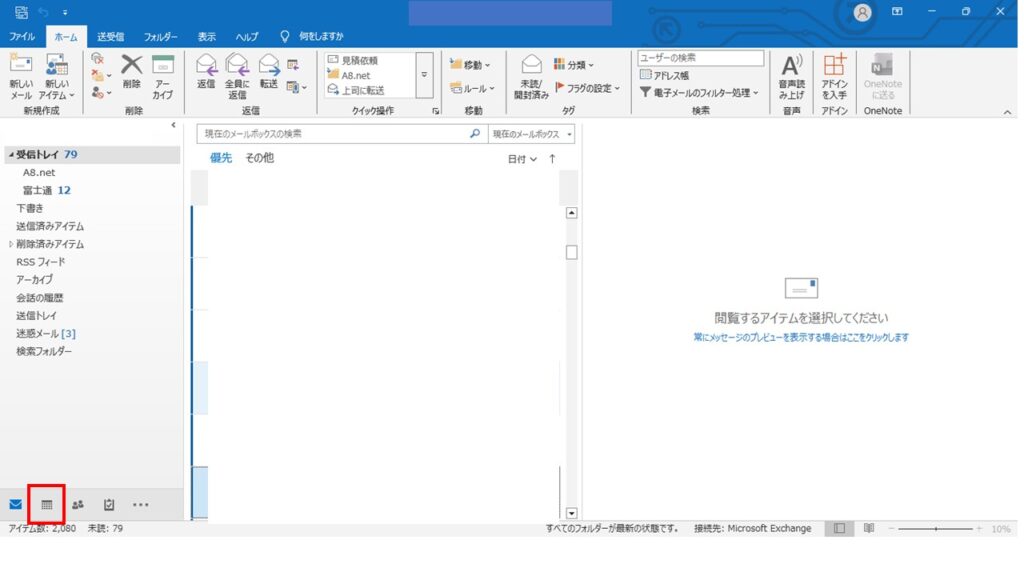1024x576 pixels.
Task: Click the 新しいメール new mail icon
Action: [21, 76]
